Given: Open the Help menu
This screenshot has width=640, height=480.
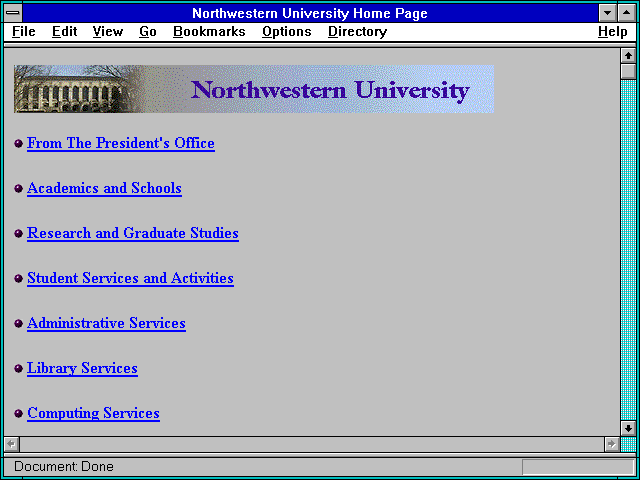Looking at the screenshot, I should click(x=613, y=31).
